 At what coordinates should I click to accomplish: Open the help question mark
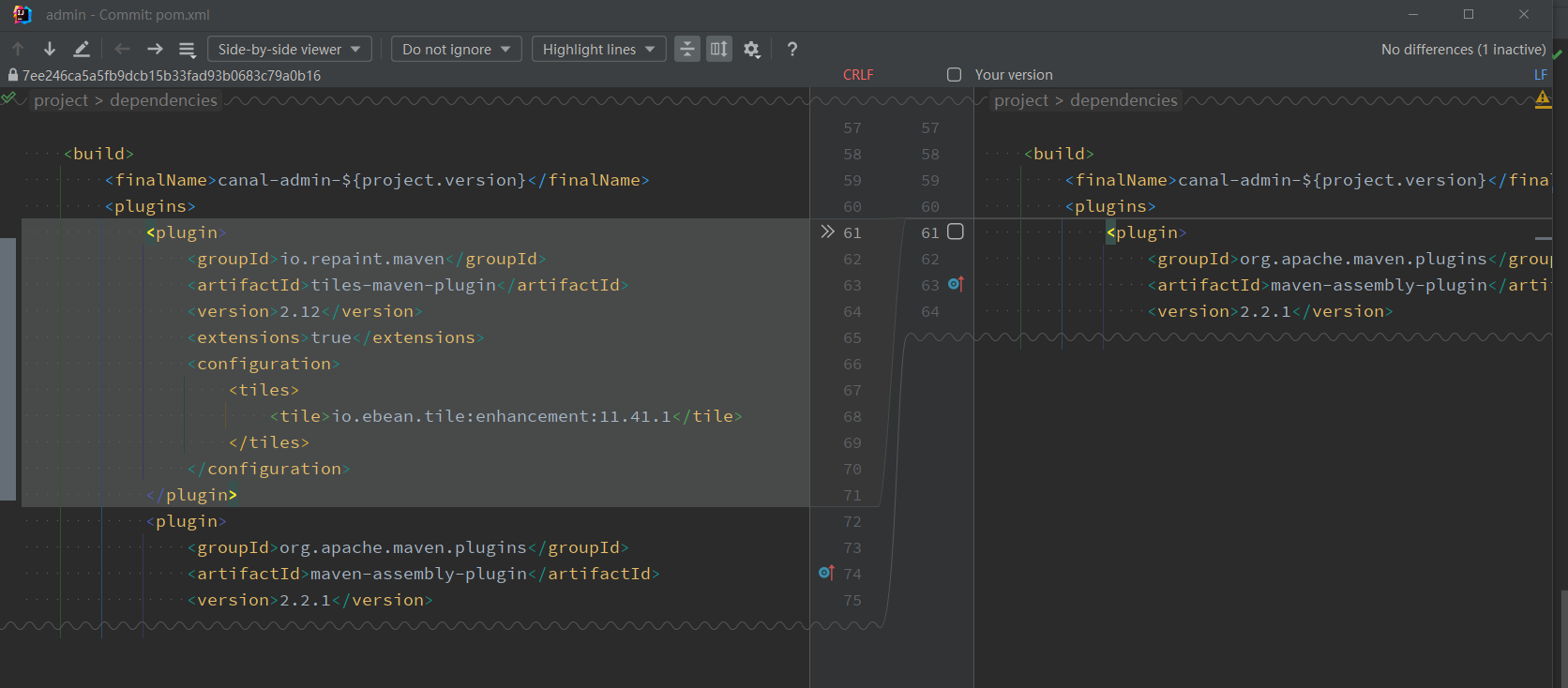click(792, 49)
